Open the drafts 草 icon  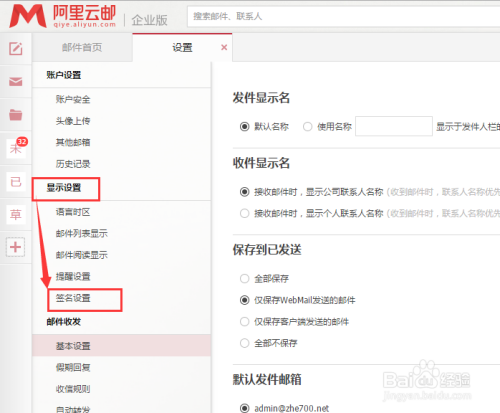[16, 214]
